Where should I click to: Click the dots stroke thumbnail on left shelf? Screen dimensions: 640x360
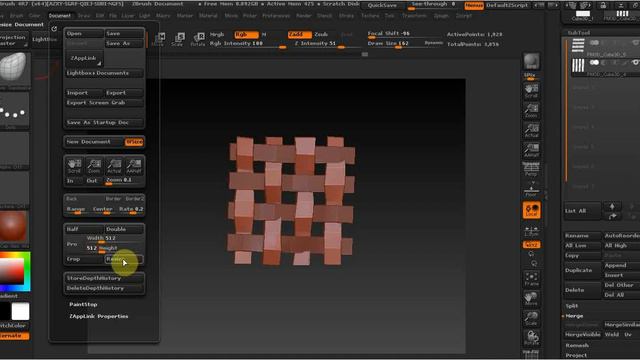15,110
